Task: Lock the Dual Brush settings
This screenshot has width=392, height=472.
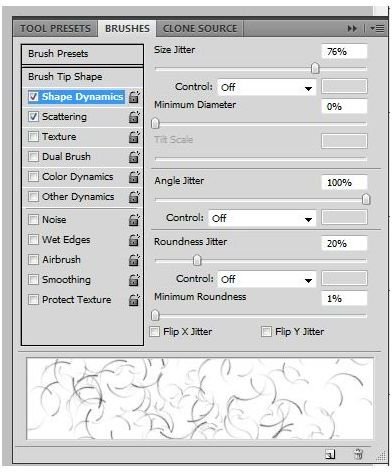Action: pos(134,157)
